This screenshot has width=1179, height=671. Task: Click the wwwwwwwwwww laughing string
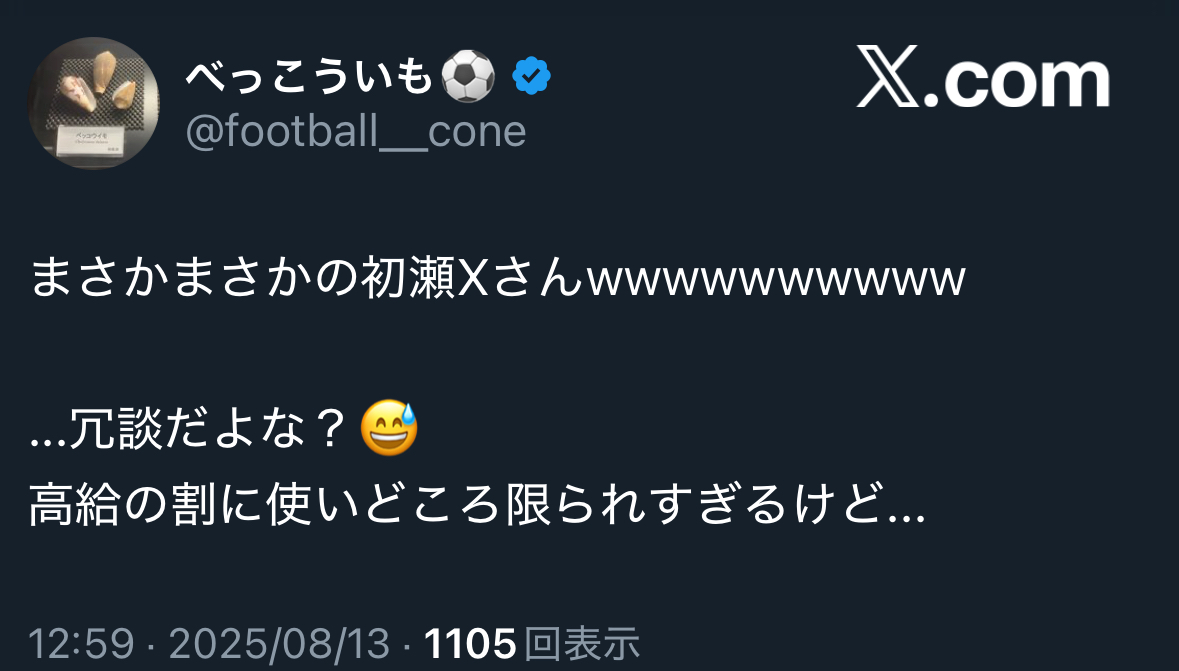776,281
